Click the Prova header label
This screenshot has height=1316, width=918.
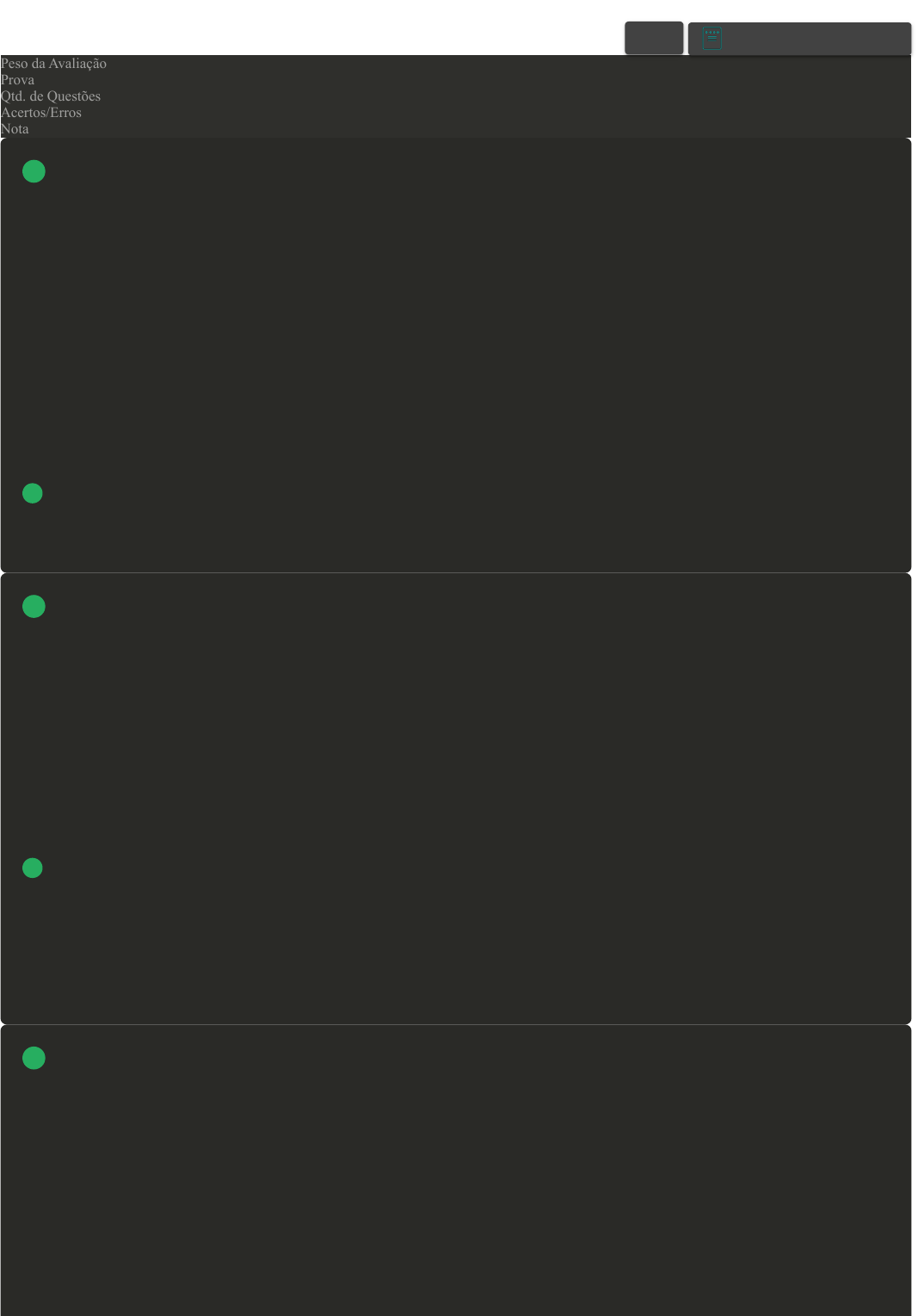click(17, 80)
